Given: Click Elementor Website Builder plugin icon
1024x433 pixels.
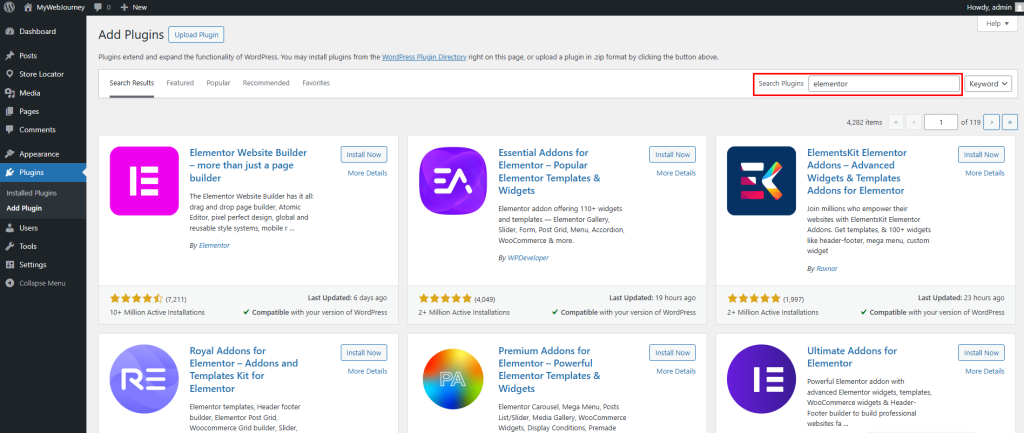Looking at the screenshot, I should point(144,181).
